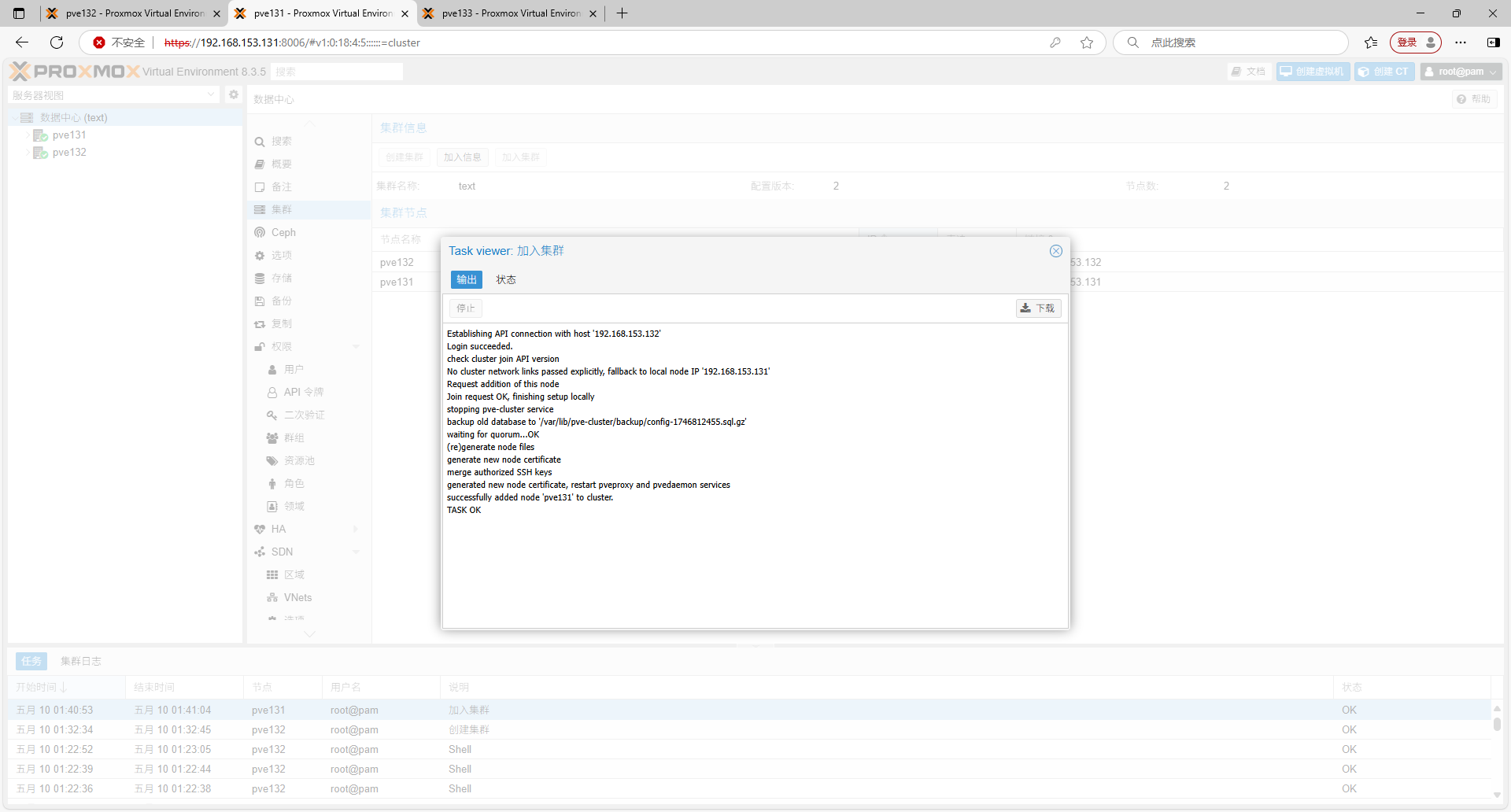Viewport: 1511px width, 812px height.
Task: Click the 加入信息 button
Action: tap(462, 157)
